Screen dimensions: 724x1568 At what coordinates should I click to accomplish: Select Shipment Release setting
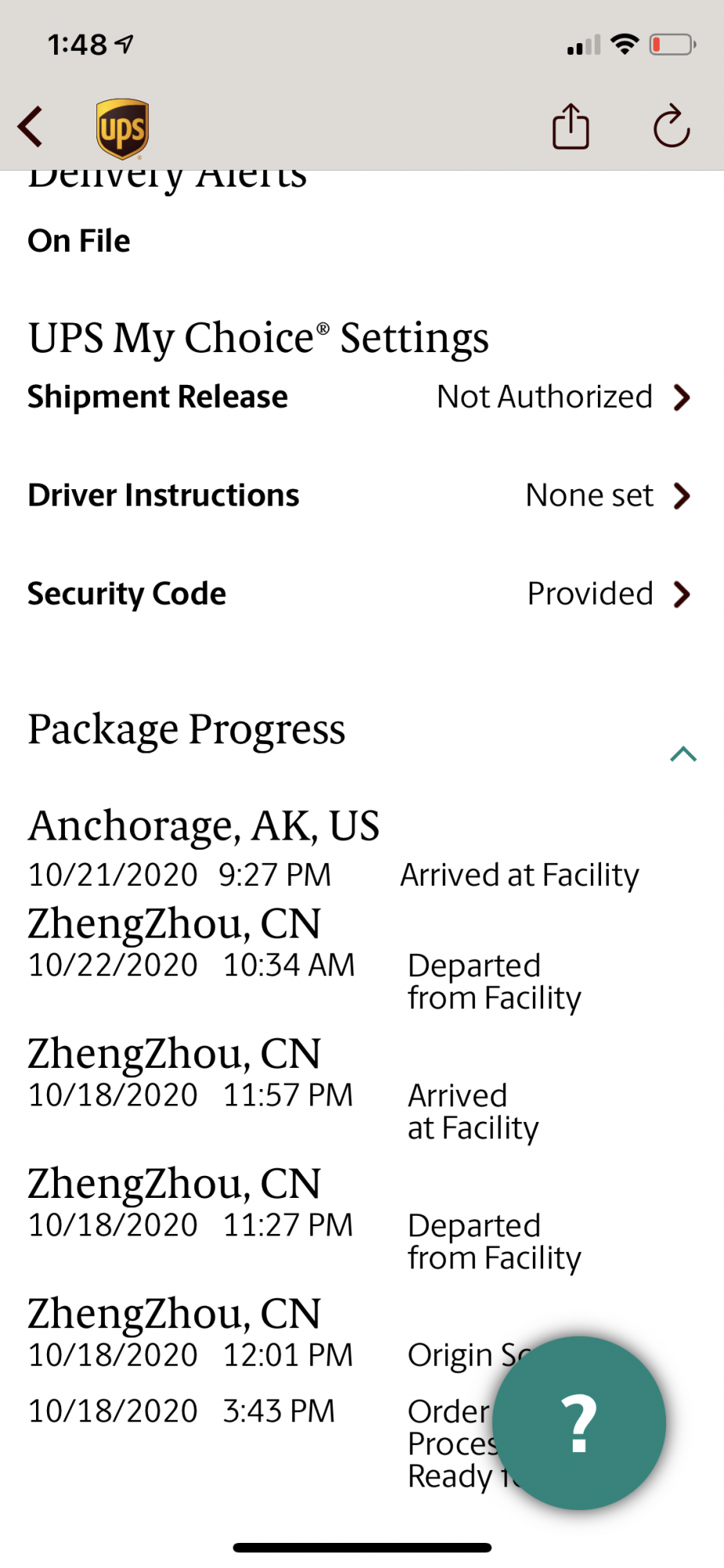pos(157,397)
